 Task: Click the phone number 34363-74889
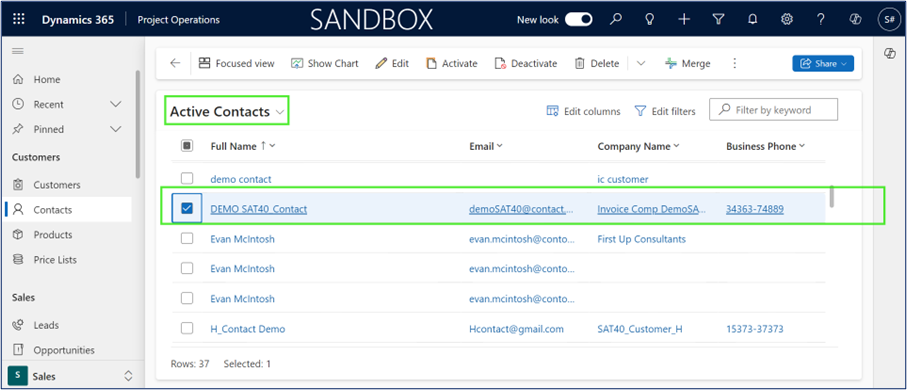[755, 209]
